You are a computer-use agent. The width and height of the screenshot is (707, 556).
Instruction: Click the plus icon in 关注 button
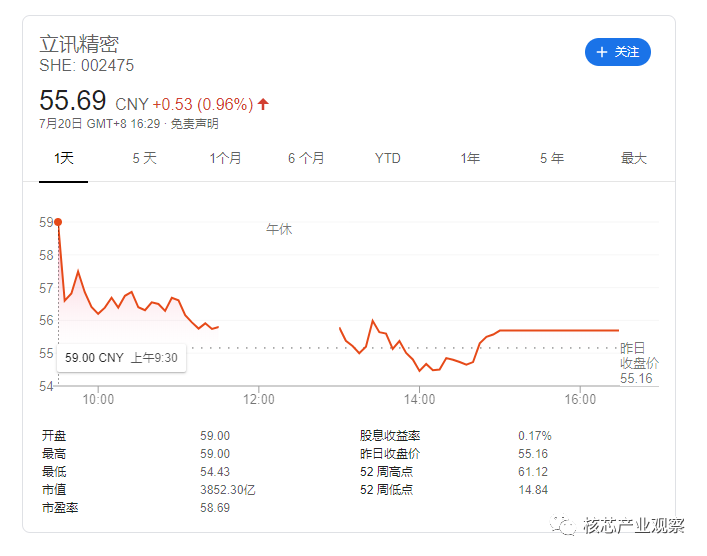pyautogui.click(x=601, y=52)
